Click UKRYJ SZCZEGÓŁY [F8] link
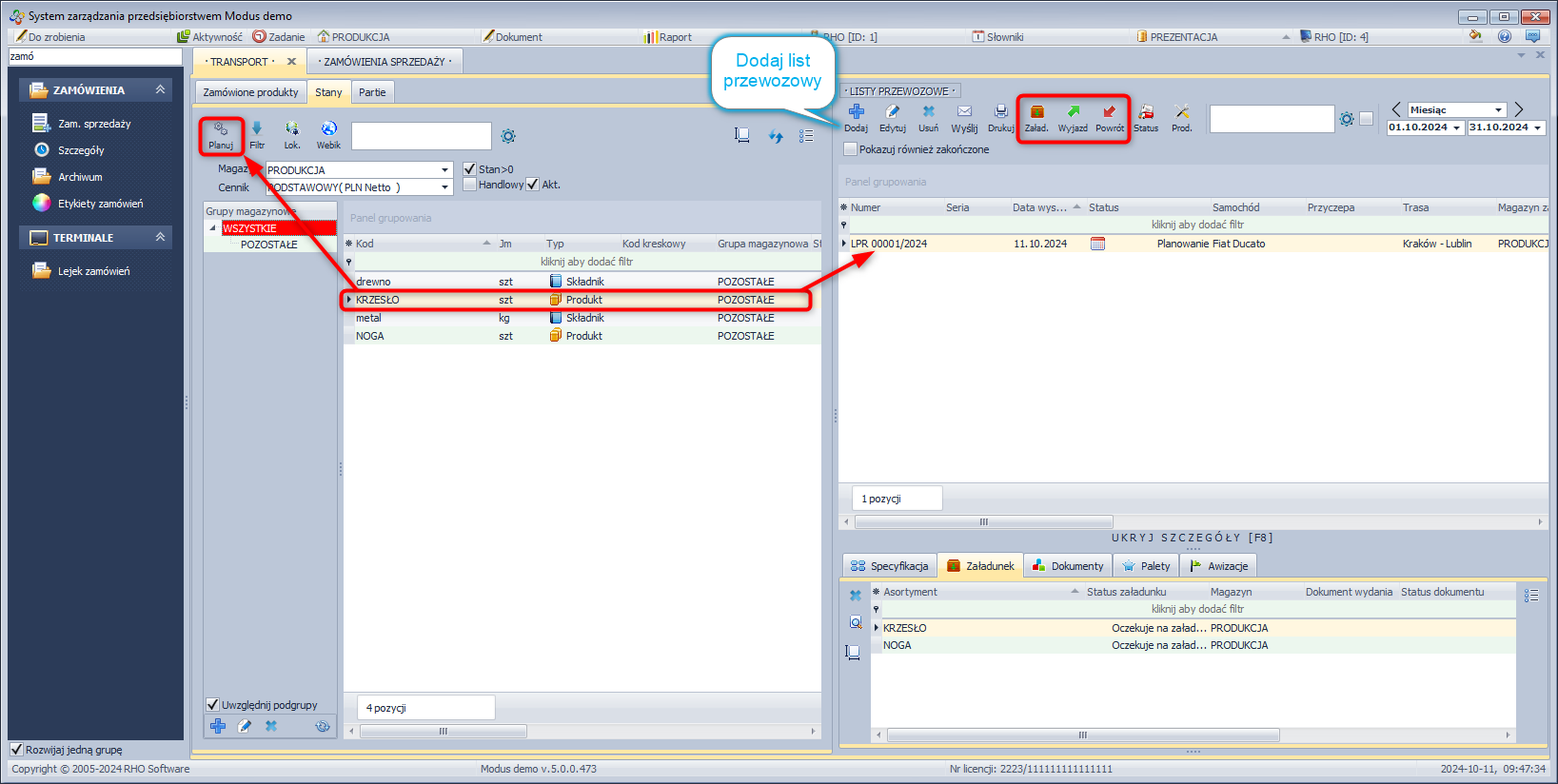 click(1192, 538)
